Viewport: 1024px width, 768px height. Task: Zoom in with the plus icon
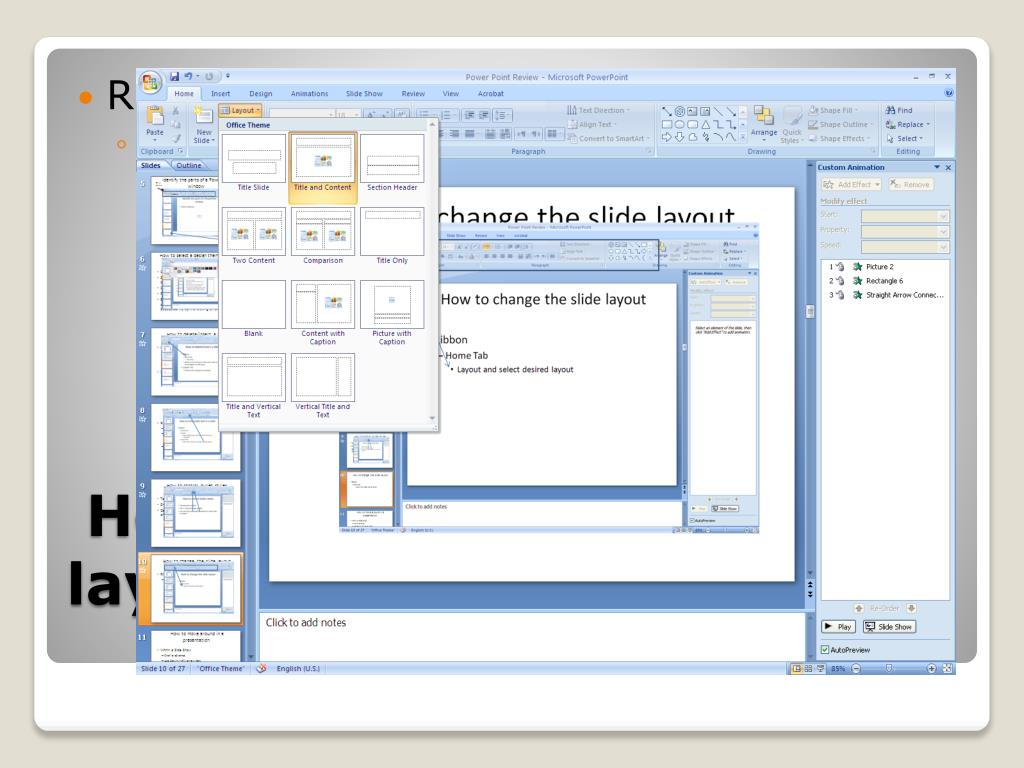pos(931,669)
